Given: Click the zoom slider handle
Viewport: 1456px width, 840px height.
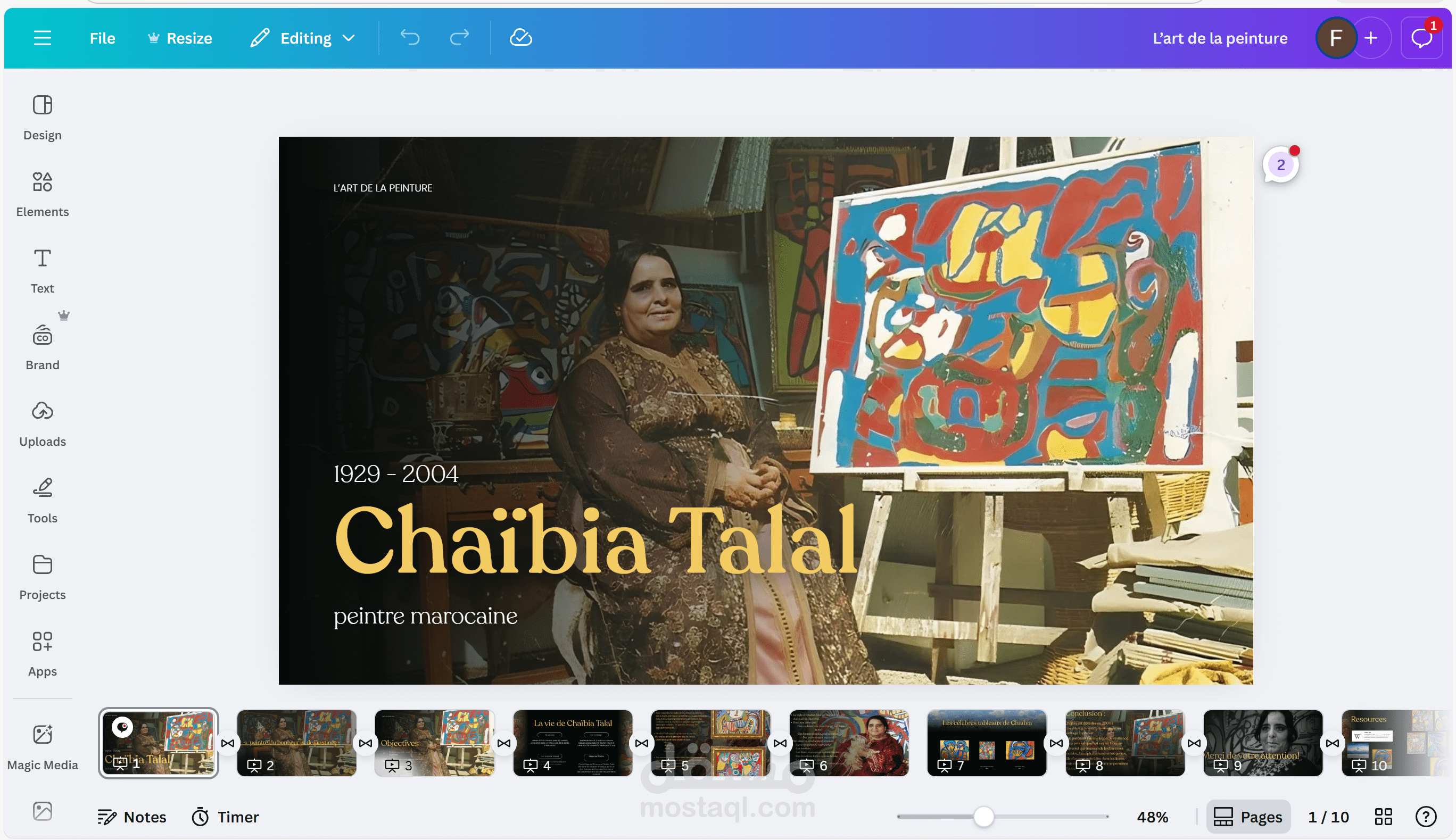Looking at the screenshot, I should click(x=983, y=817).
